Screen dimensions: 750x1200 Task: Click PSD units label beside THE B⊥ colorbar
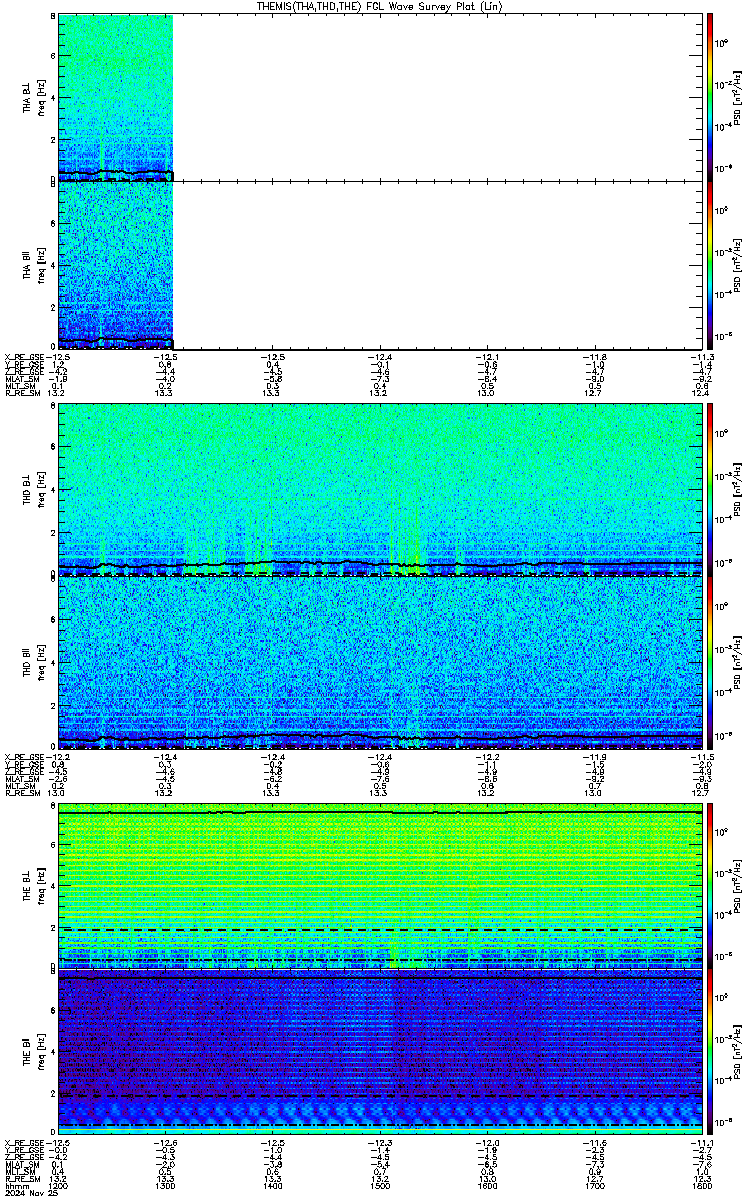738,884
